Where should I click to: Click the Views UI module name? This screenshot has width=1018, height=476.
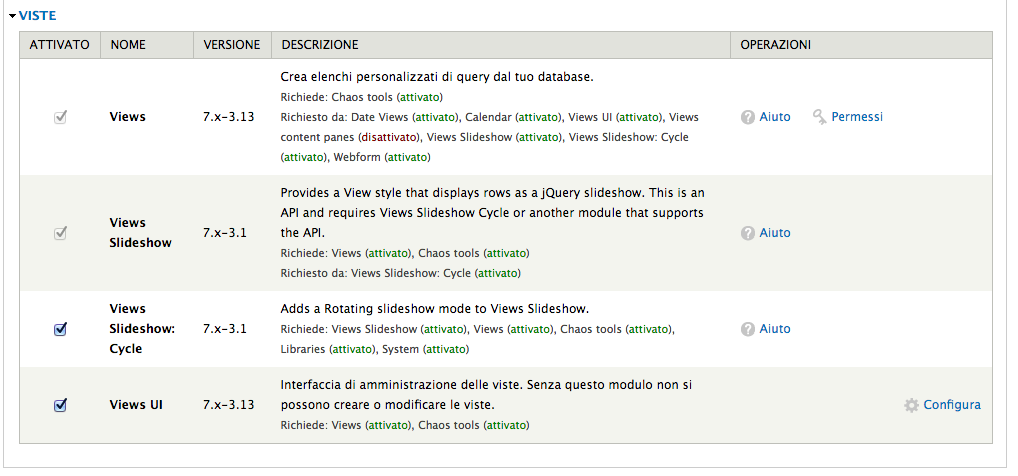pyautogui.click(x=136, y=405)
